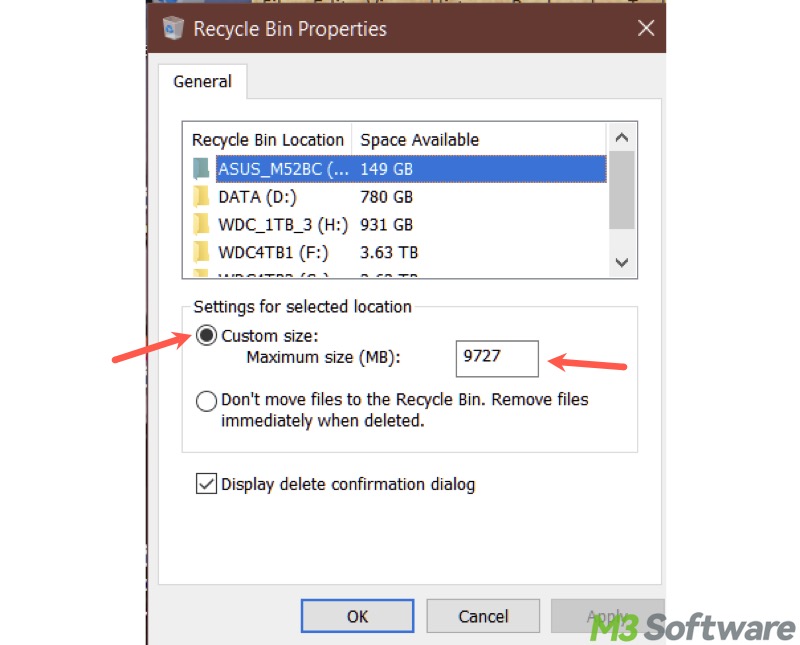Click the Recycle Bin icon in title bar

click(171, 28)
